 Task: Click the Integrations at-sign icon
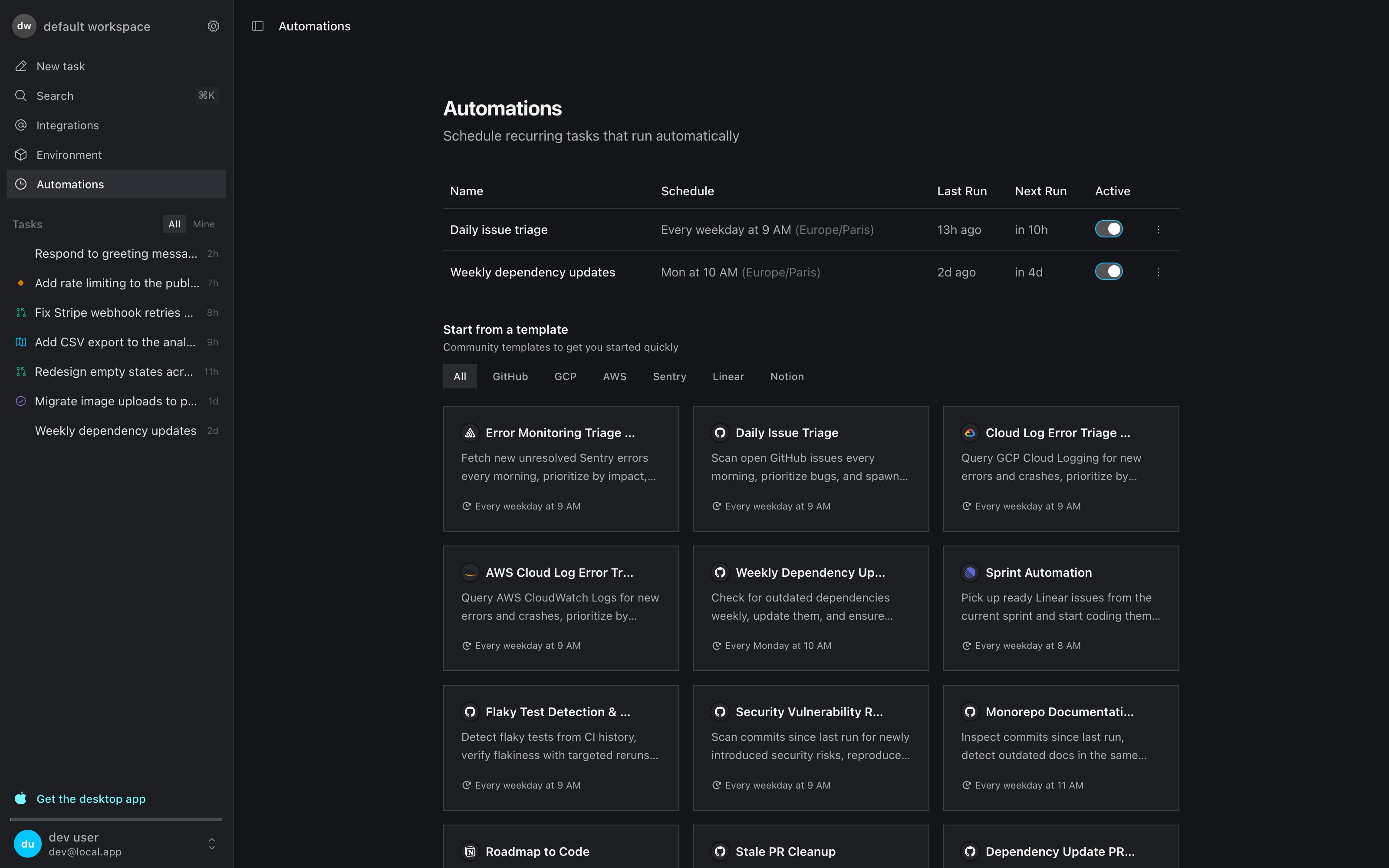pyautogui.click(x=21, y=125)
